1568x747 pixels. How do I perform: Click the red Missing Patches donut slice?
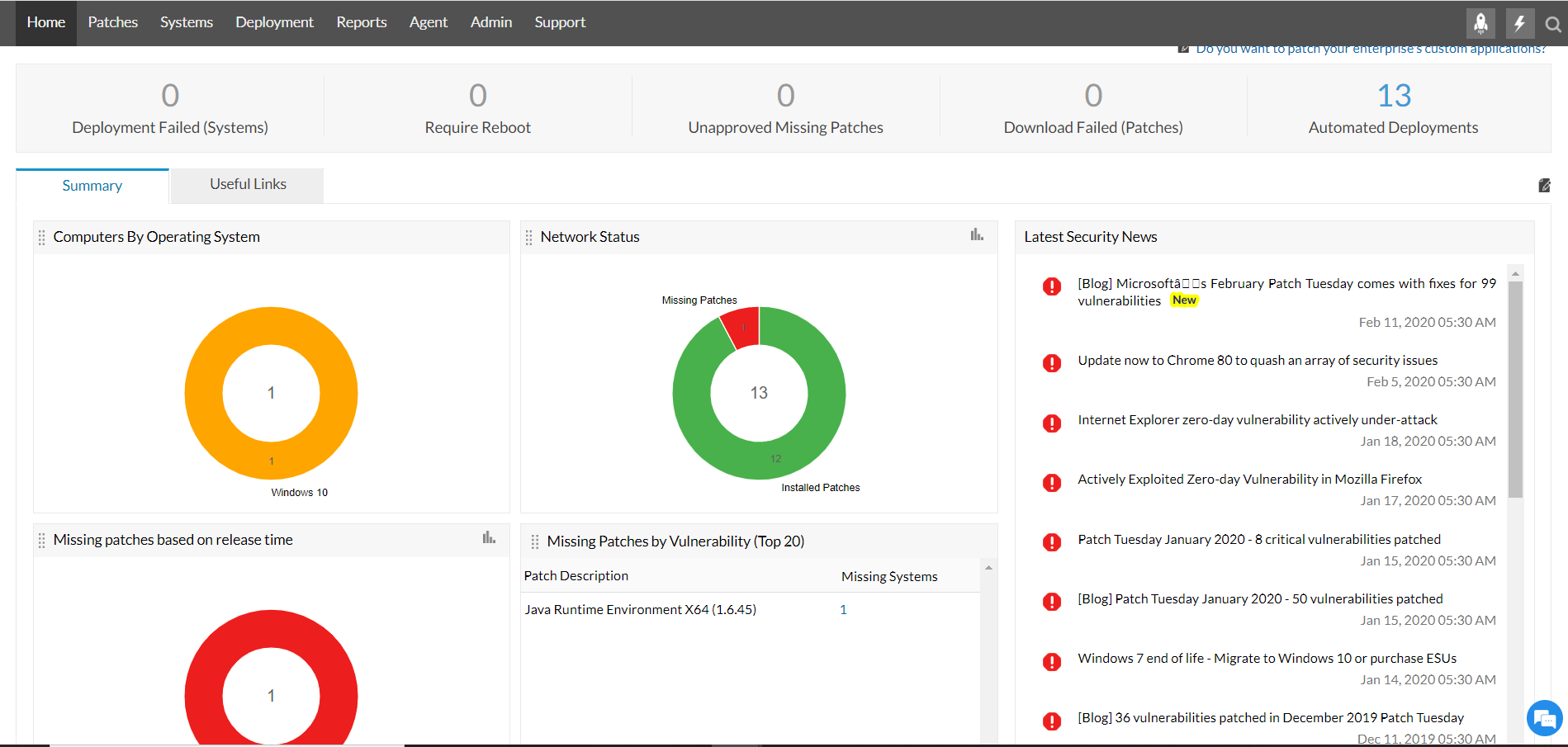(x=741, y=326)
